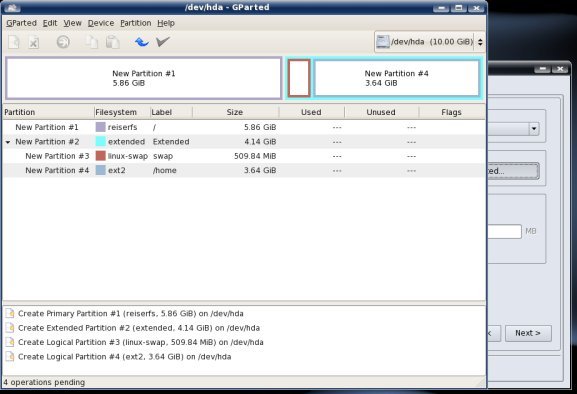The width and height of the screenshot is (577, 394).
Task: Click the Paste partition toolbar icon
Action: tap(112, 42)
